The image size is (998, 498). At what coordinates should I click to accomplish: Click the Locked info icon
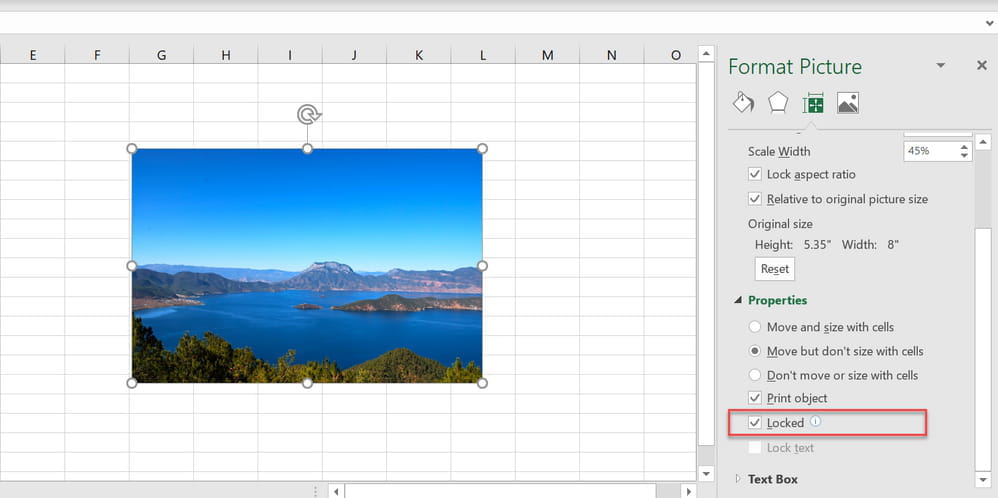click(815, 421)
